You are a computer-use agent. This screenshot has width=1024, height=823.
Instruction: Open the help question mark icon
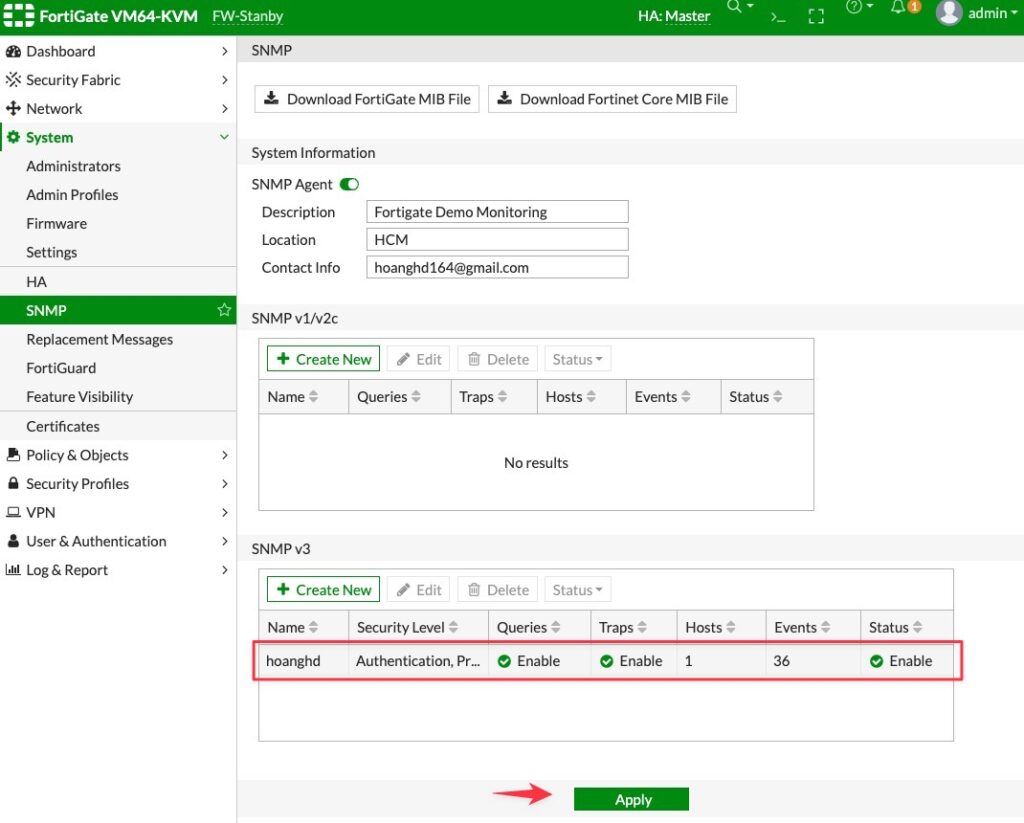click(x=854, y=7)
